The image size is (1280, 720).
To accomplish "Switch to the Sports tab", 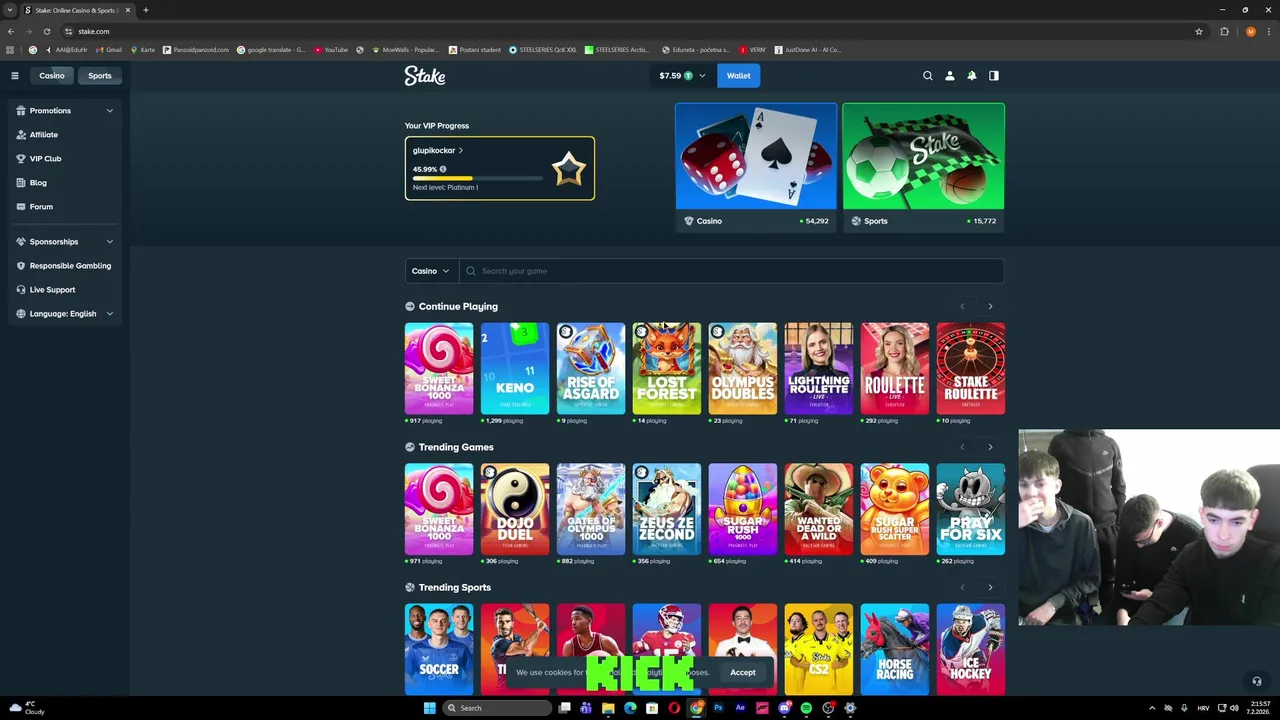I will click(x=100, y=76).
